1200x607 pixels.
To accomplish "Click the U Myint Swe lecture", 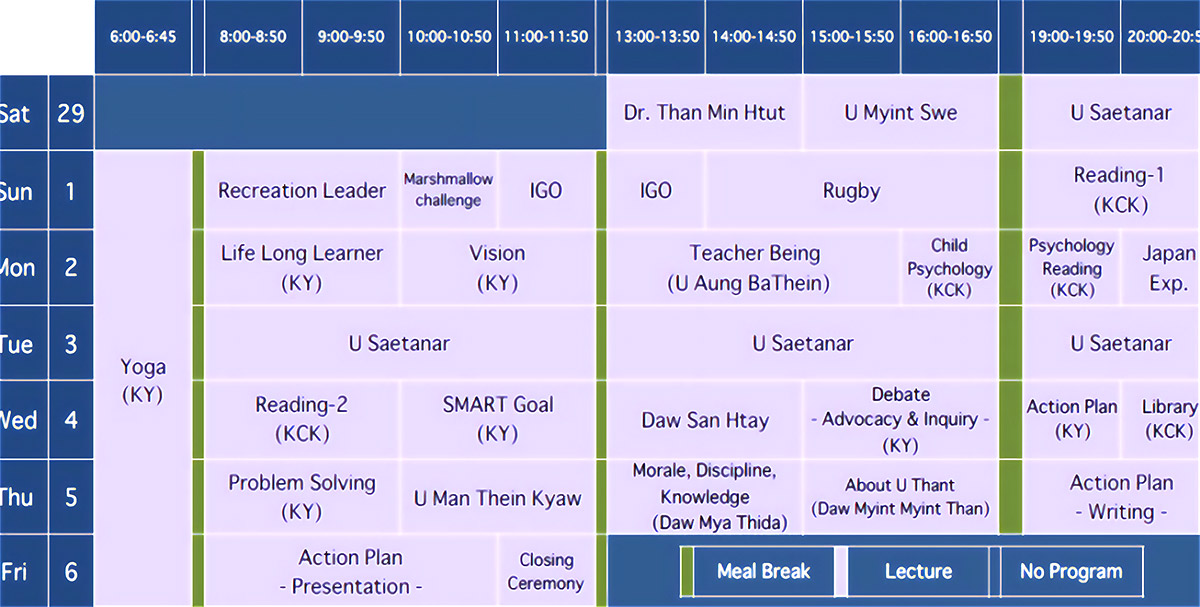I will pos(900,112).
